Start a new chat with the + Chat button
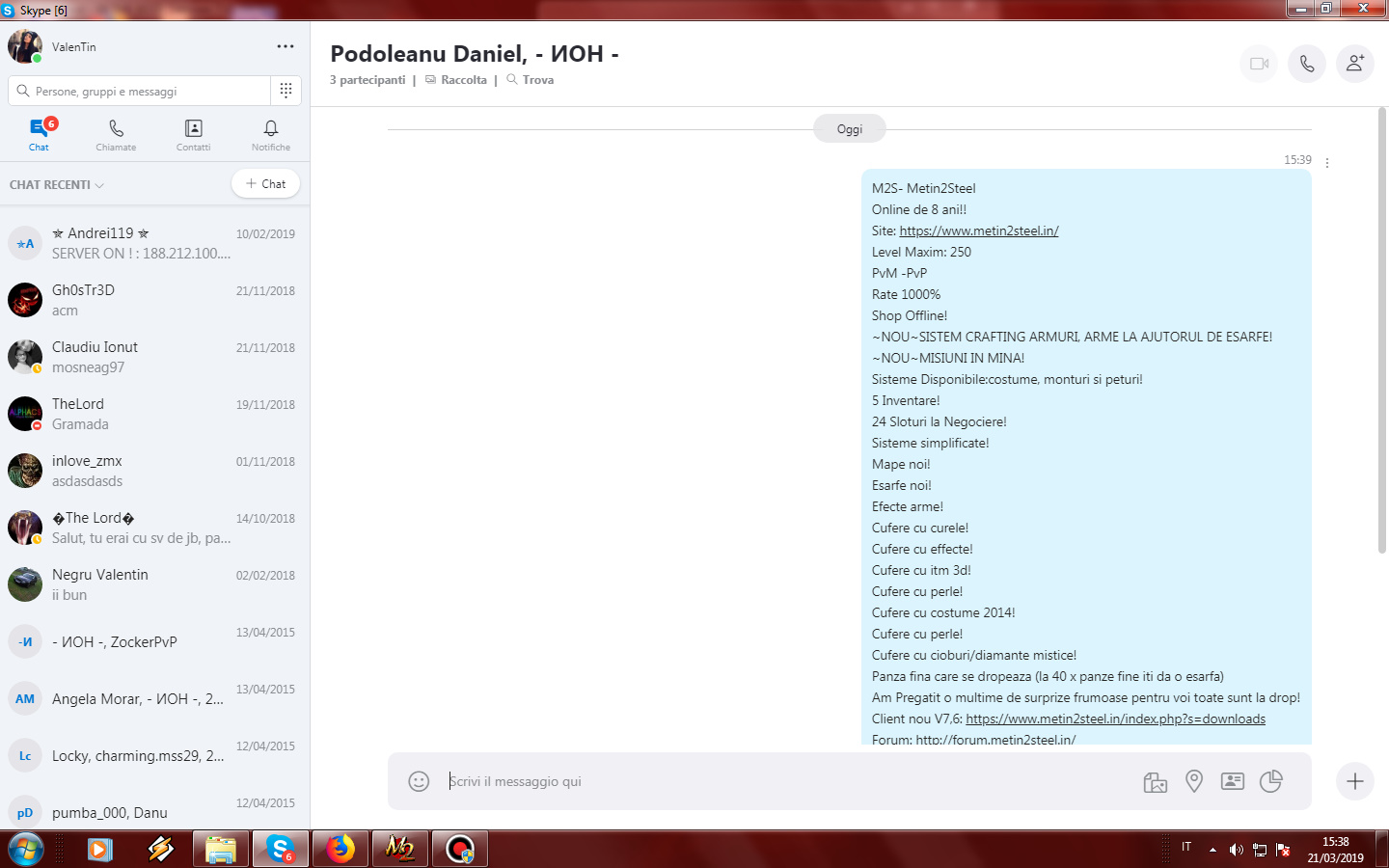 pos(265,183)
